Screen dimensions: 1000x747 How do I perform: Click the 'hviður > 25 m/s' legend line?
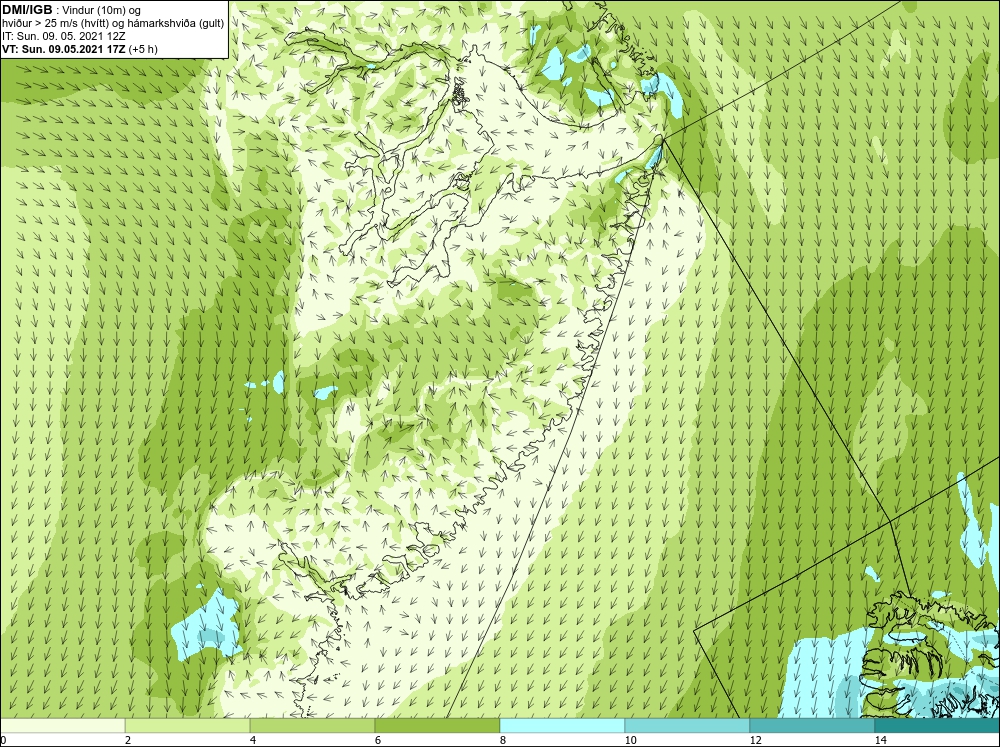[113, 24]
